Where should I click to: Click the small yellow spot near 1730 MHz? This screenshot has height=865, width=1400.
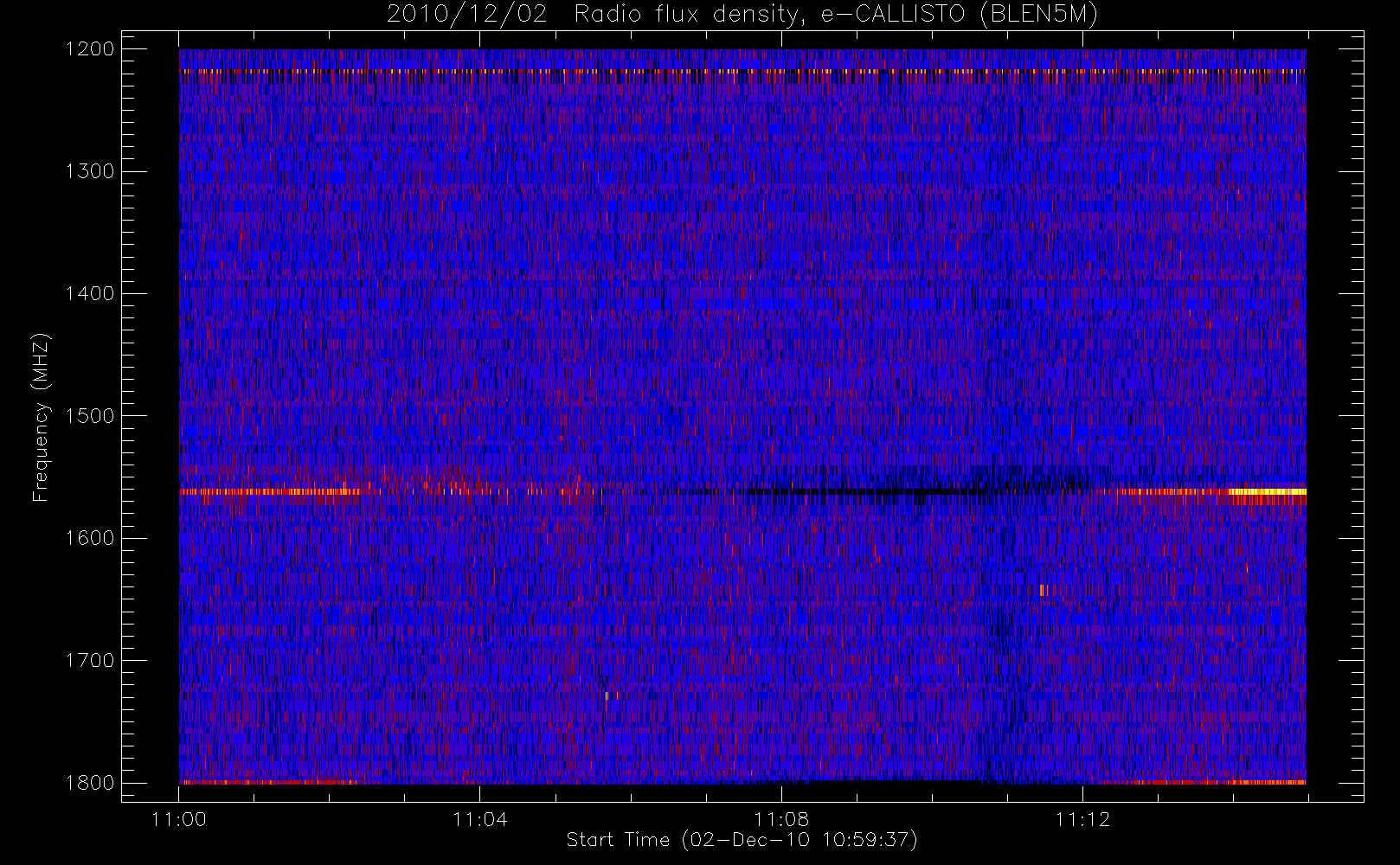click(607, 695)
